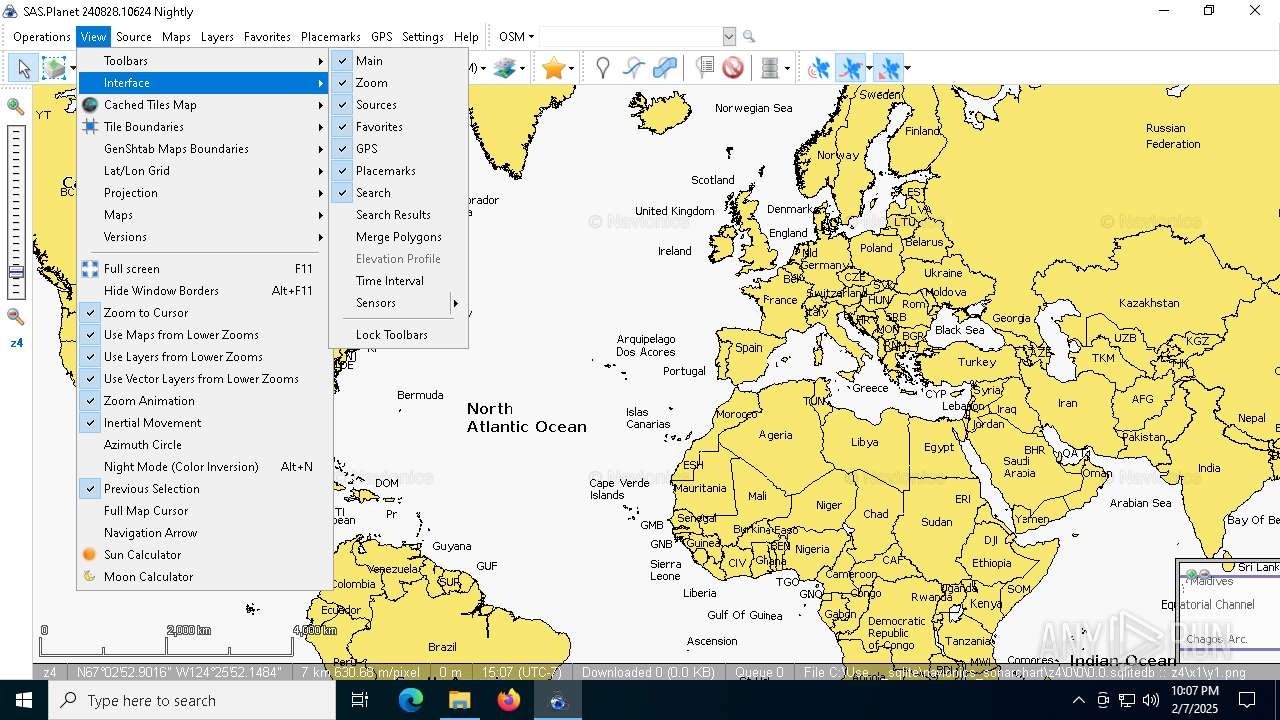
Task: Add a new placemark pin
Action: pos(603,68)
